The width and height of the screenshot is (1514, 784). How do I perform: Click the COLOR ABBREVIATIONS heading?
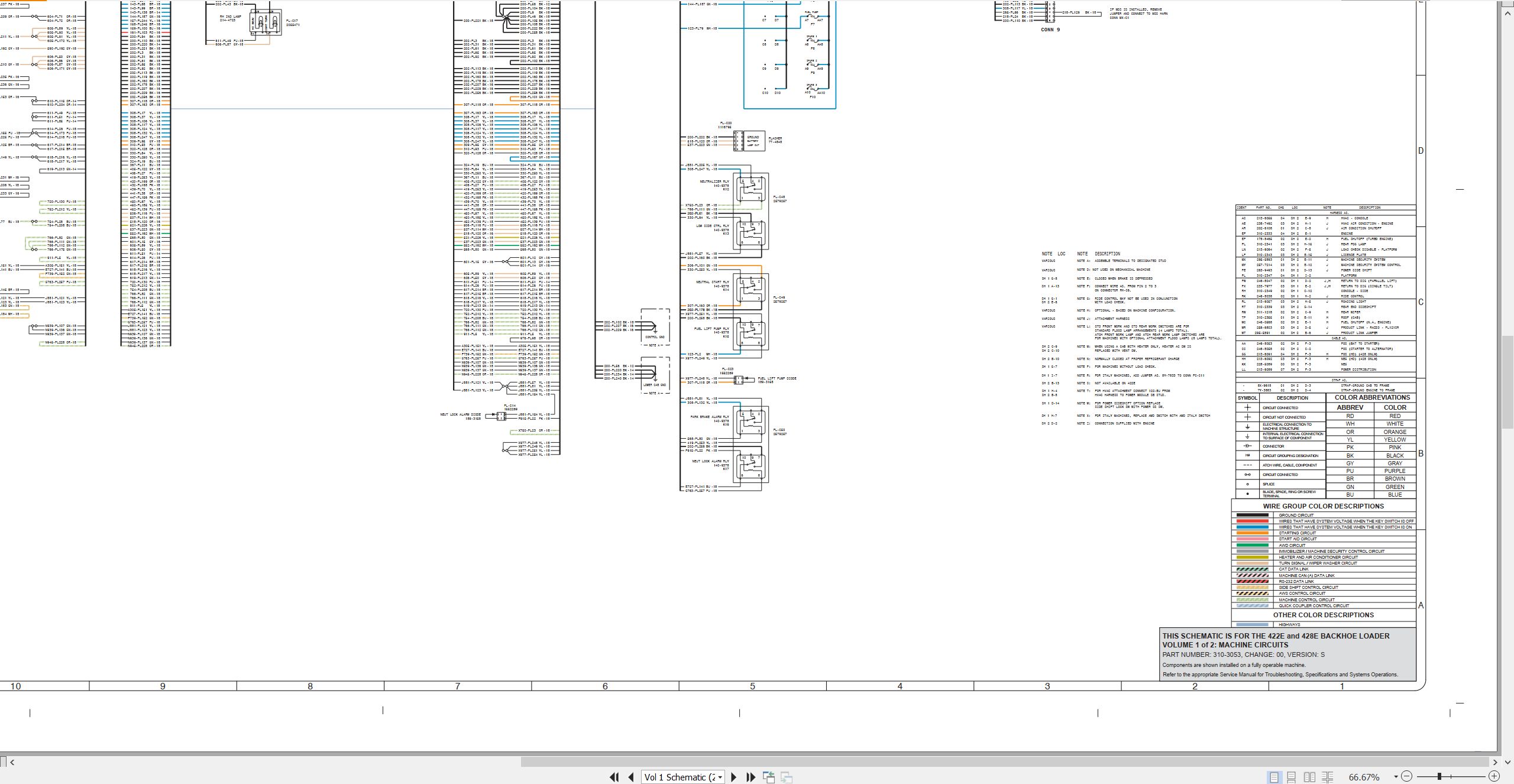pyautogui.click(x=1372, y=397)
